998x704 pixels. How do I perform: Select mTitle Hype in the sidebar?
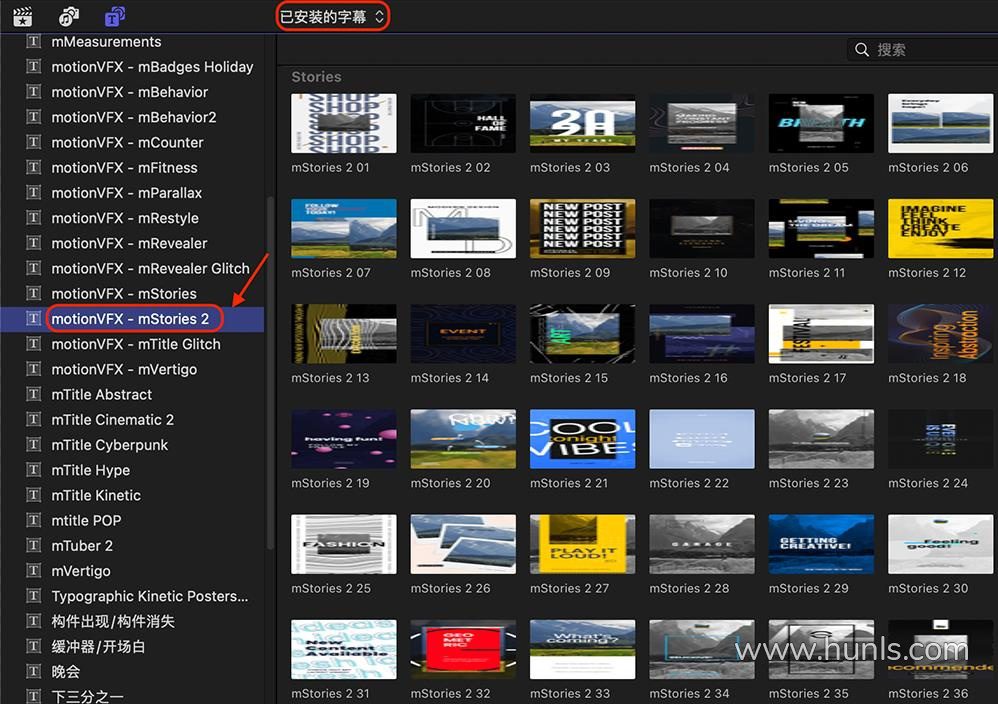pos(90,470)
